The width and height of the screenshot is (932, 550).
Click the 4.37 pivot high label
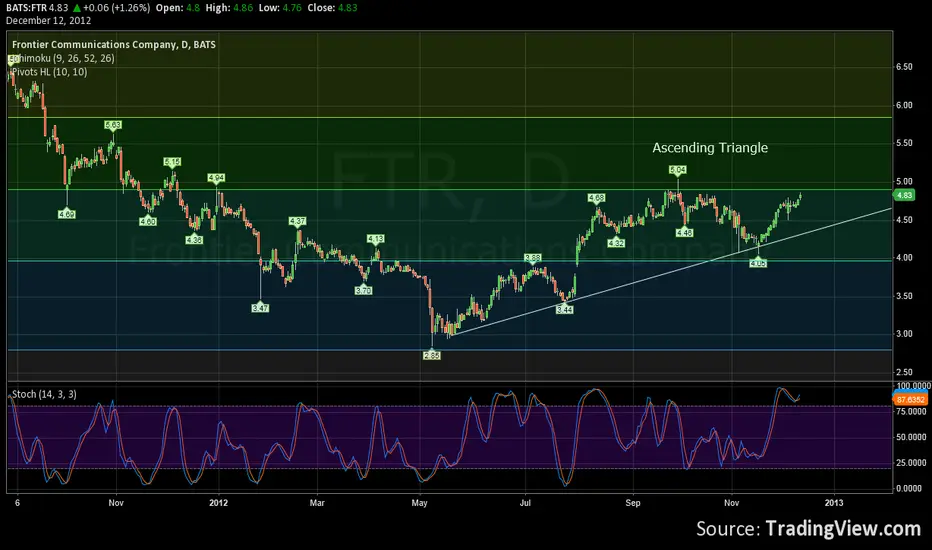point(297,221)
